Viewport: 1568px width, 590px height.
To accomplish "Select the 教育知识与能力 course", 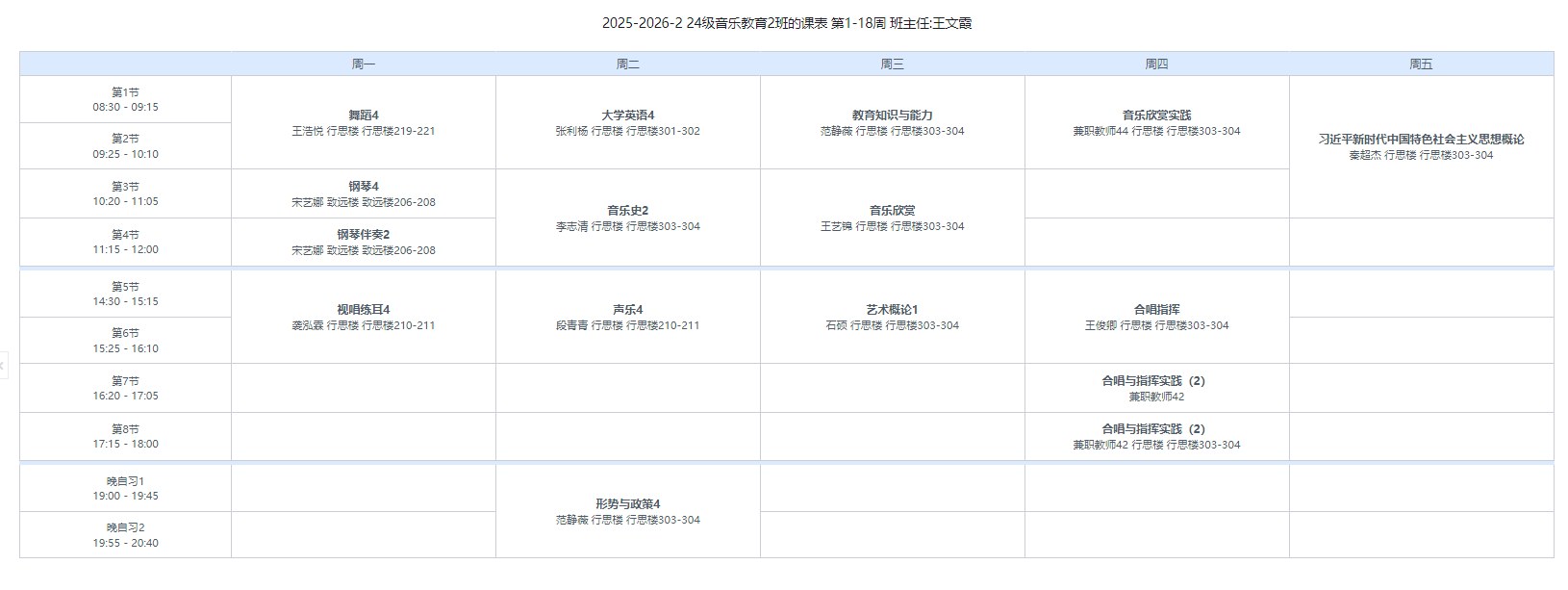I will click(x=892, y=122).
